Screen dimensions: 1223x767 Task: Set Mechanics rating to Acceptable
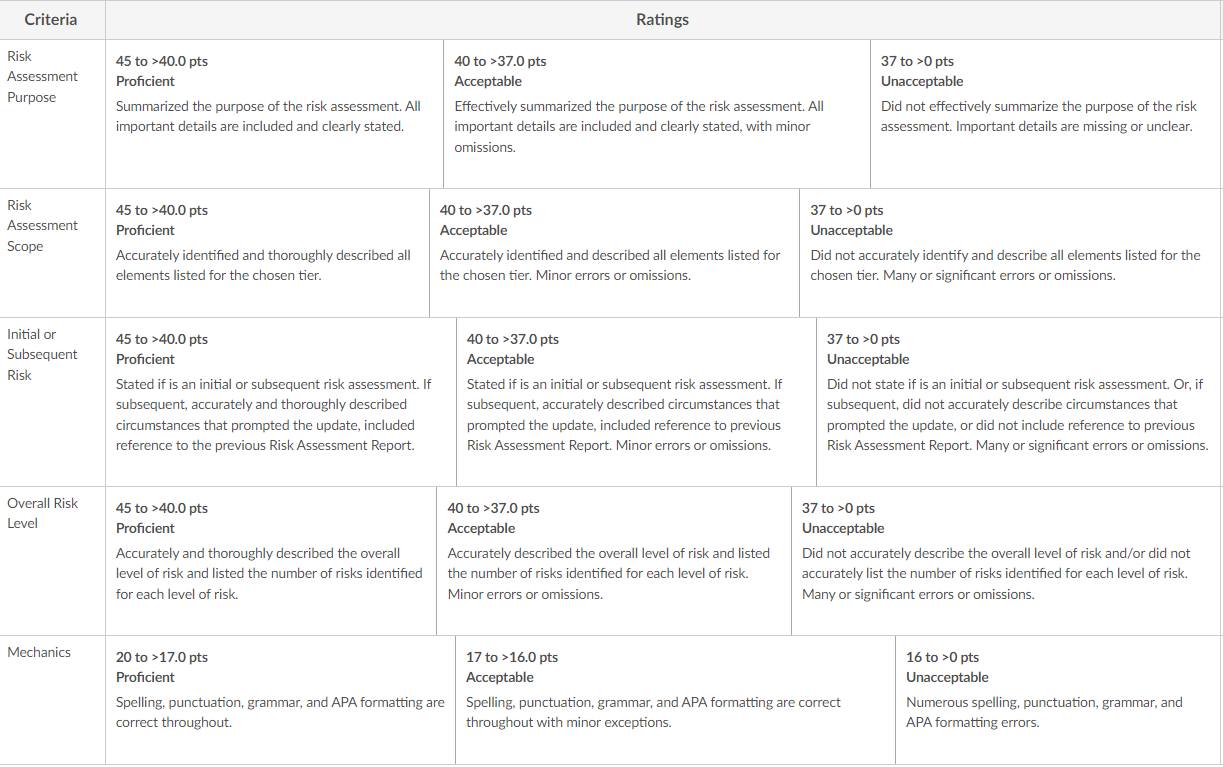675,700
